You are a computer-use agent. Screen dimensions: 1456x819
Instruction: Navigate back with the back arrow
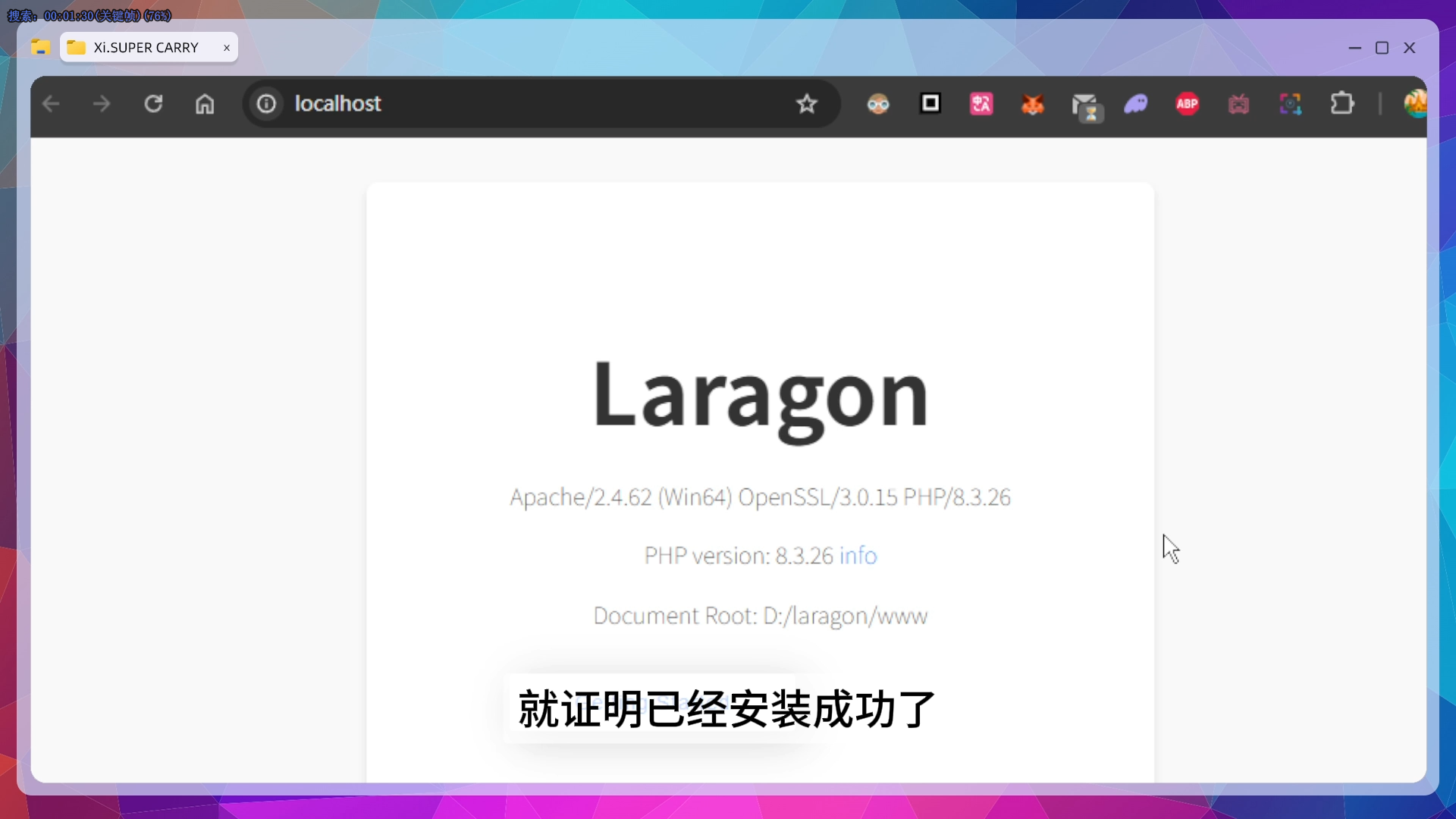tap(51, 104)
